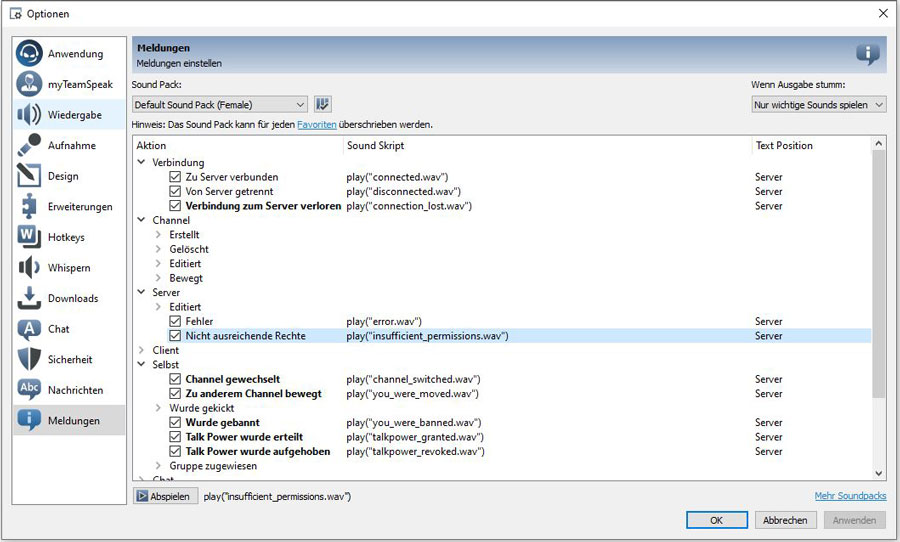Select 'Talk Power wurde erteilt' row

click(x=244, y=437)
